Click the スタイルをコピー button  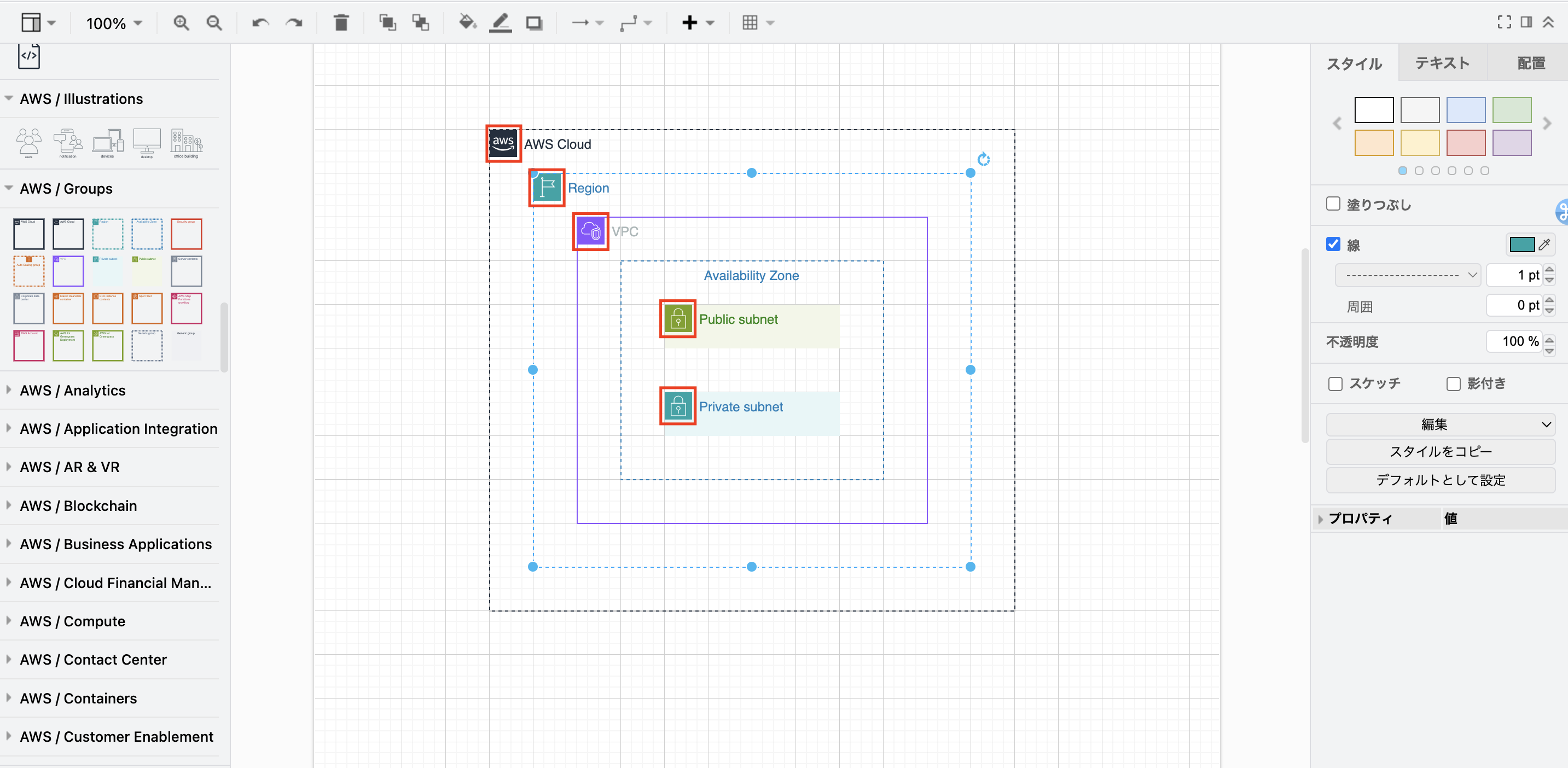[x=1441, y=451]
